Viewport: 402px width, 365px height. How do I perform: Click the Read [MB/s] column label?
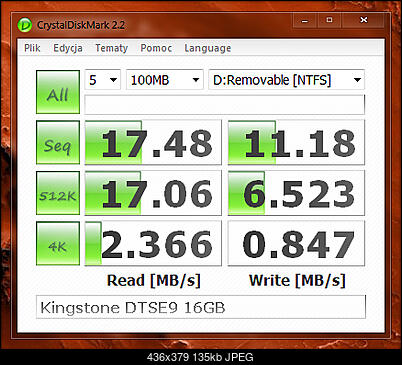(154, 281)
